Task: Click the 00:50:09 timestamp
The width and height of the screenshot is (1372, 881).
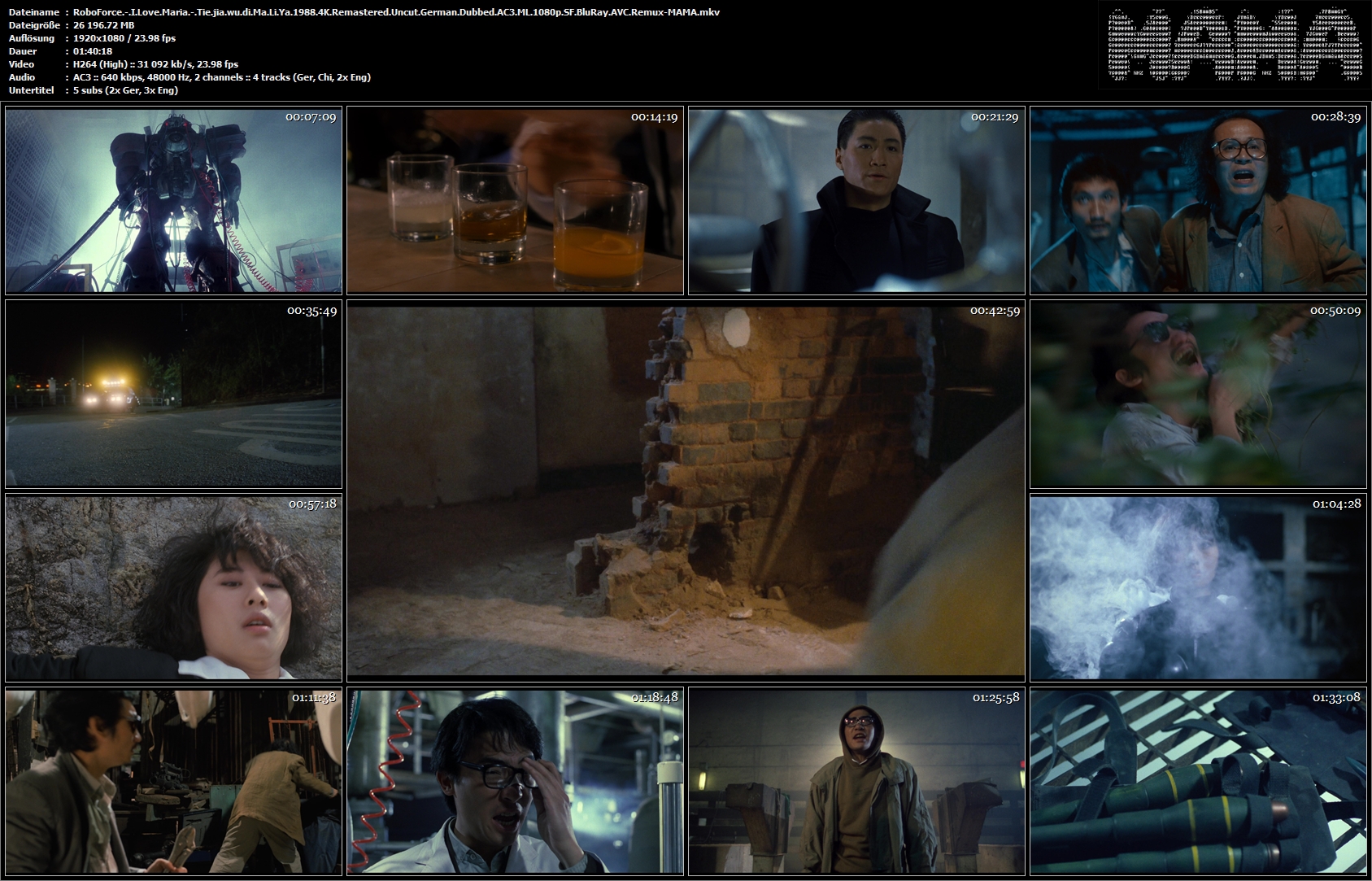Action: (x=1335, y=311)
